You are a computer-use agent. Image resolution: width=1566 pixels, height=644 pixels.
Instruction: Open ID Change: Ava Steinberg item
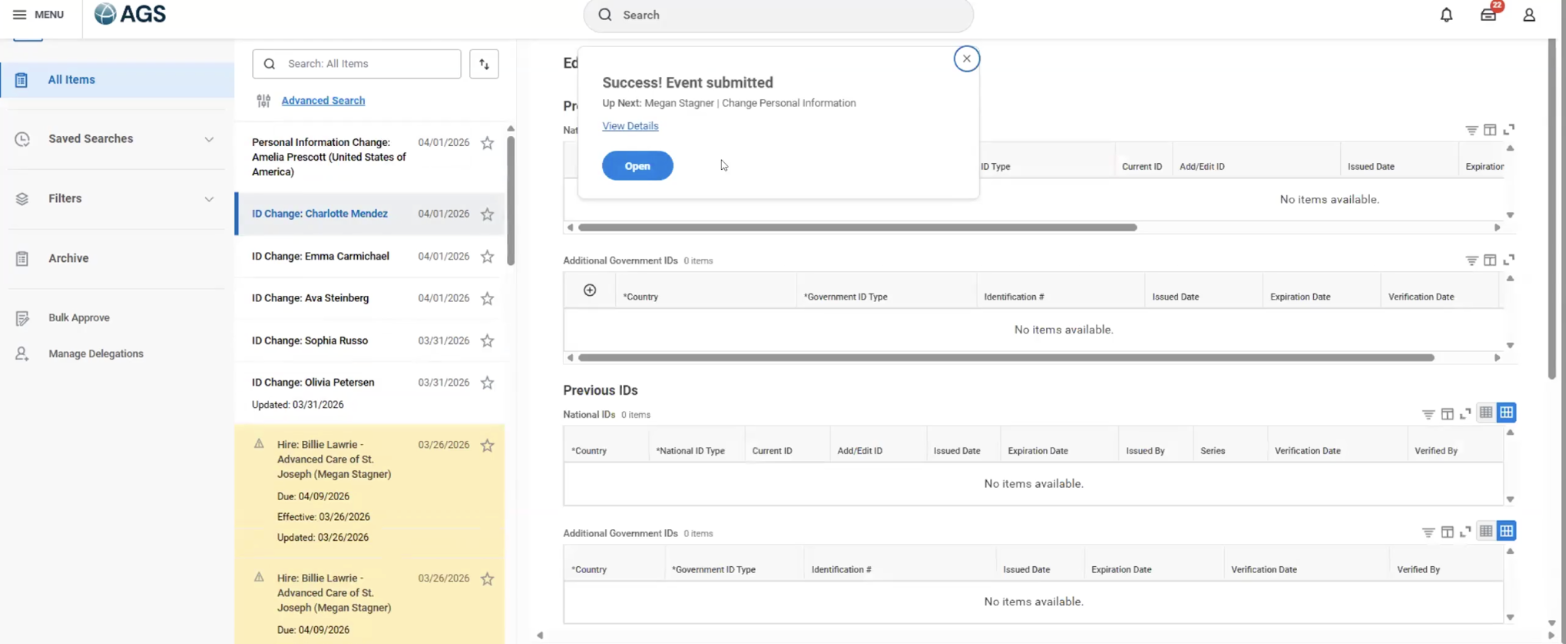[x=370, y=299]
